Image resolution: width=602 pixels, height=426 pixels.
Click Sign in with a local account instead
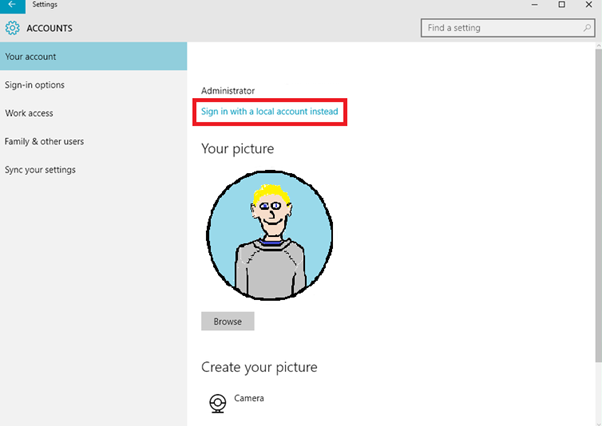pos(270,111)
